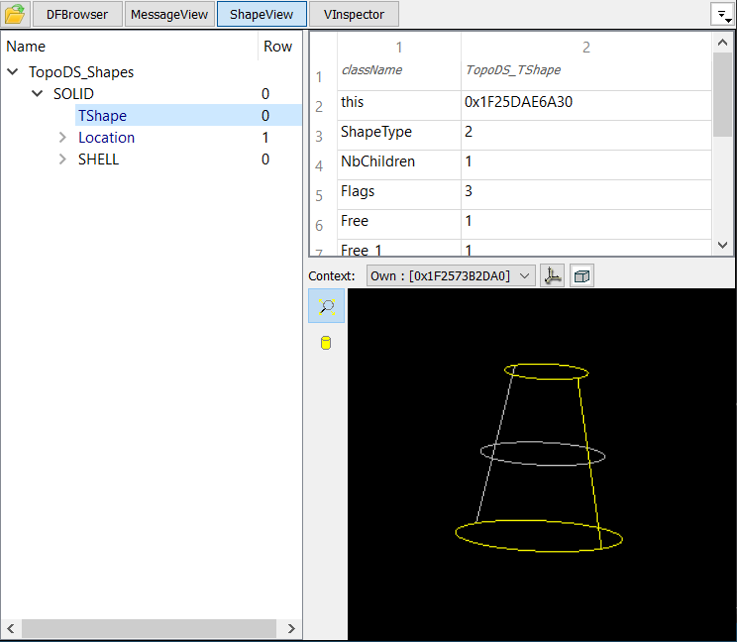Open the VInspector tab

[x=354, y=15]
